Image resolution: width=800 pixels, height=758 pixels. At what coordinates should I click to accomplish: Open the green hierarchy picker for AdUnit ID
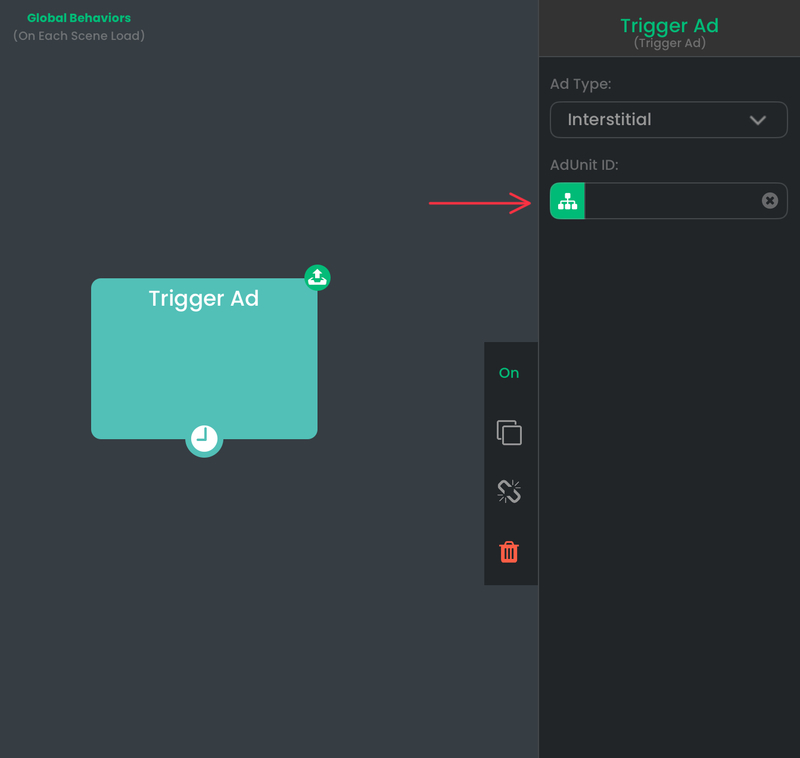point(567,201)
